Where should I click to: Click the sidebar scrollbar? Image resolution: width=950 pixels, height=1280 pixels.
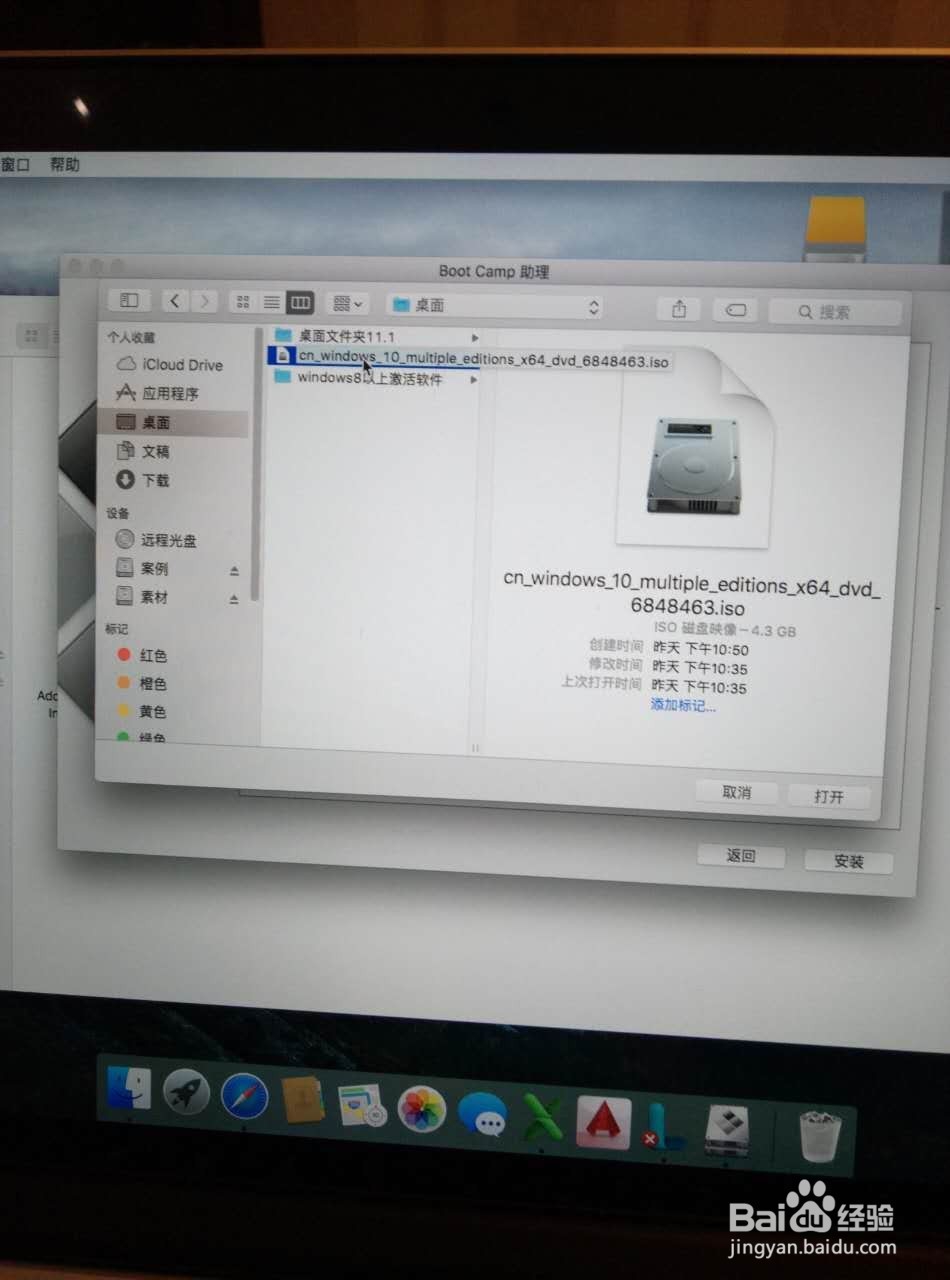tap(255, 462)
